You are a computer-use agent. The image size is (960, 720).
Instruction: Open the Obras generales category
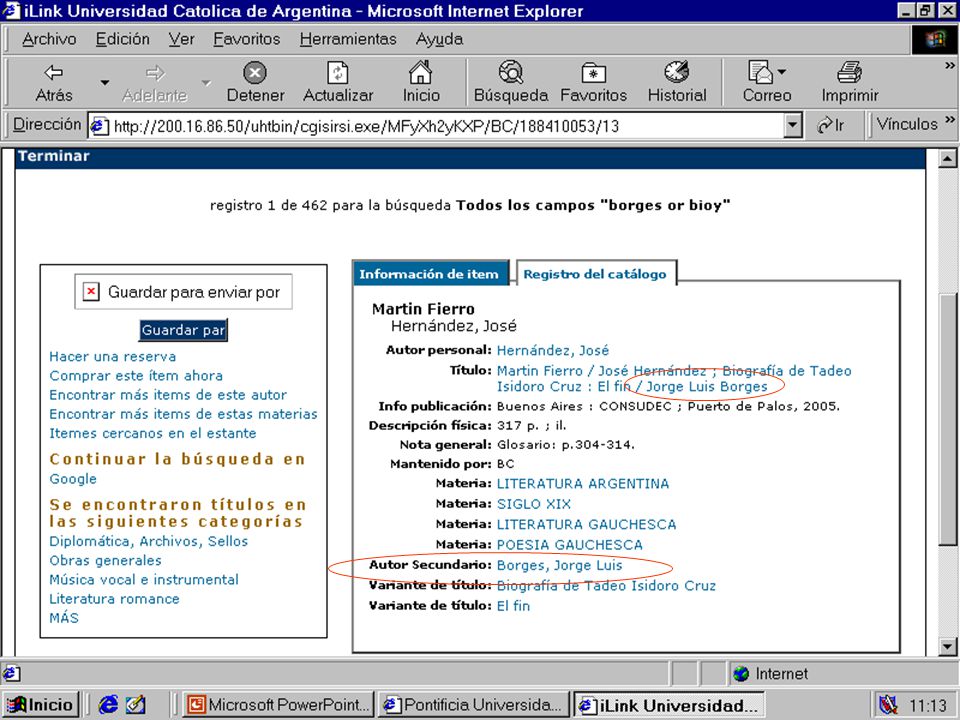coord(105,560)
